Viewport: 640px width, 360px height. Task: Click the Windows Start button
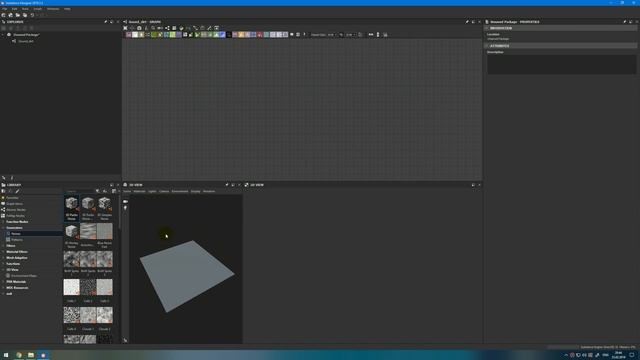[6, 355]
